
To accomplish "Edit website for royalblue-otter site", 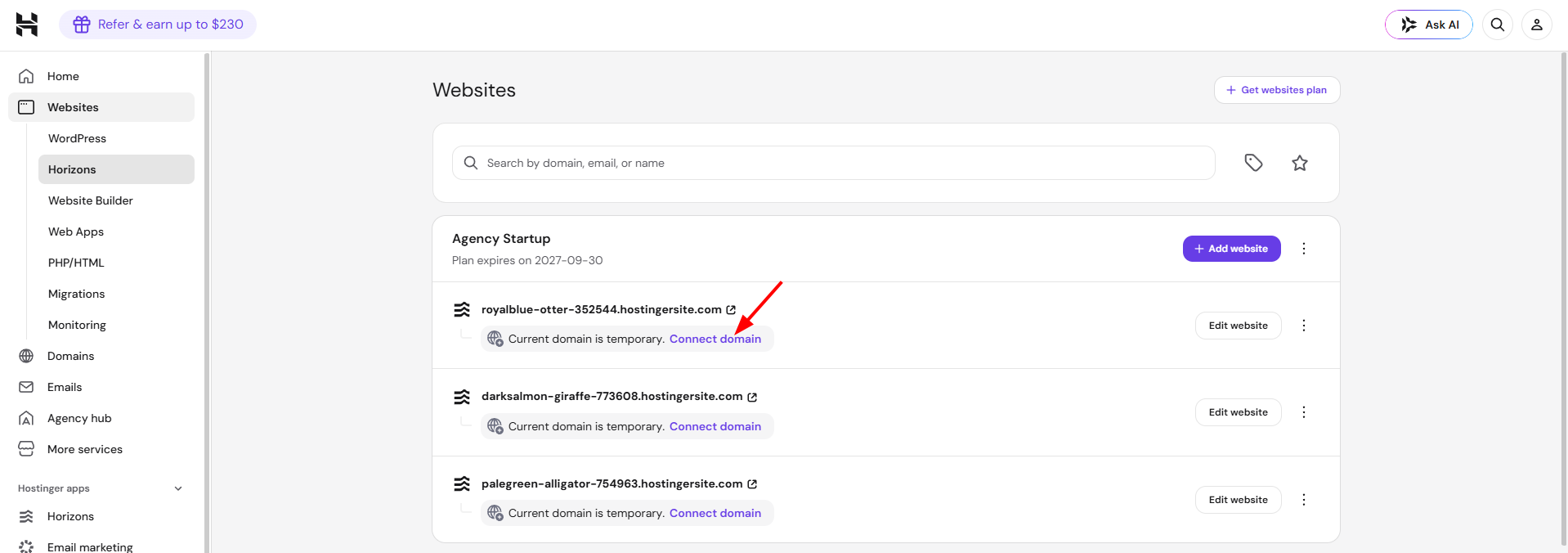I will 1238,326.
